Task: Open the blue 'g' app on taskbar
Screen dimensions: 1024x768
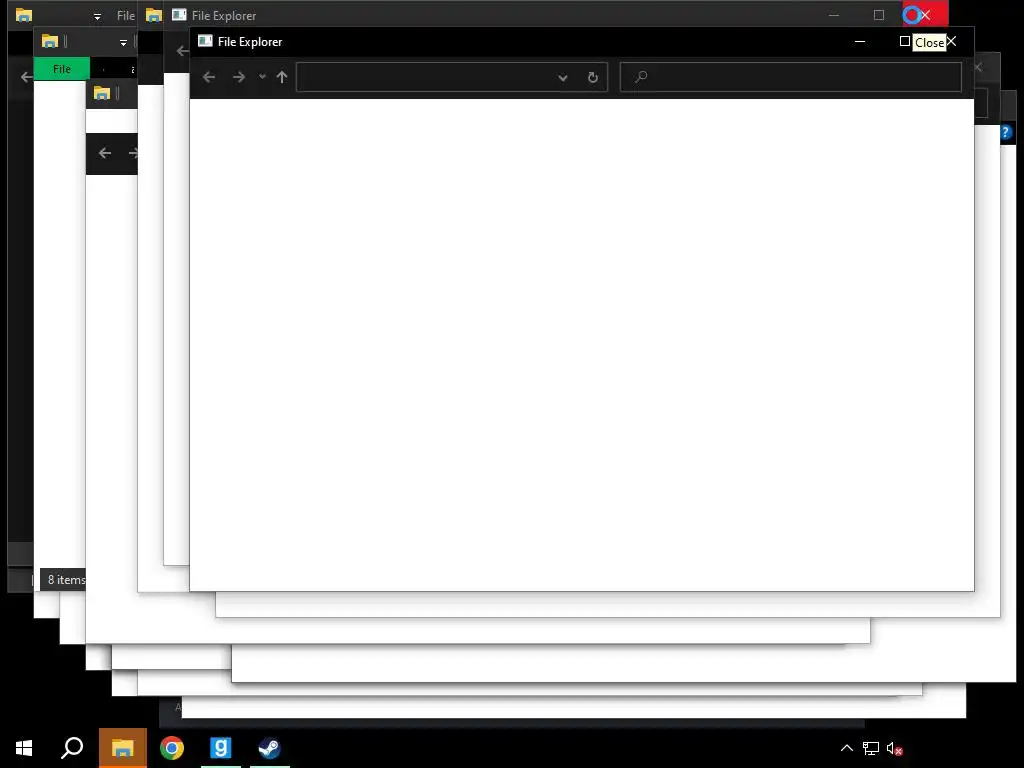Action: (221, 748)
